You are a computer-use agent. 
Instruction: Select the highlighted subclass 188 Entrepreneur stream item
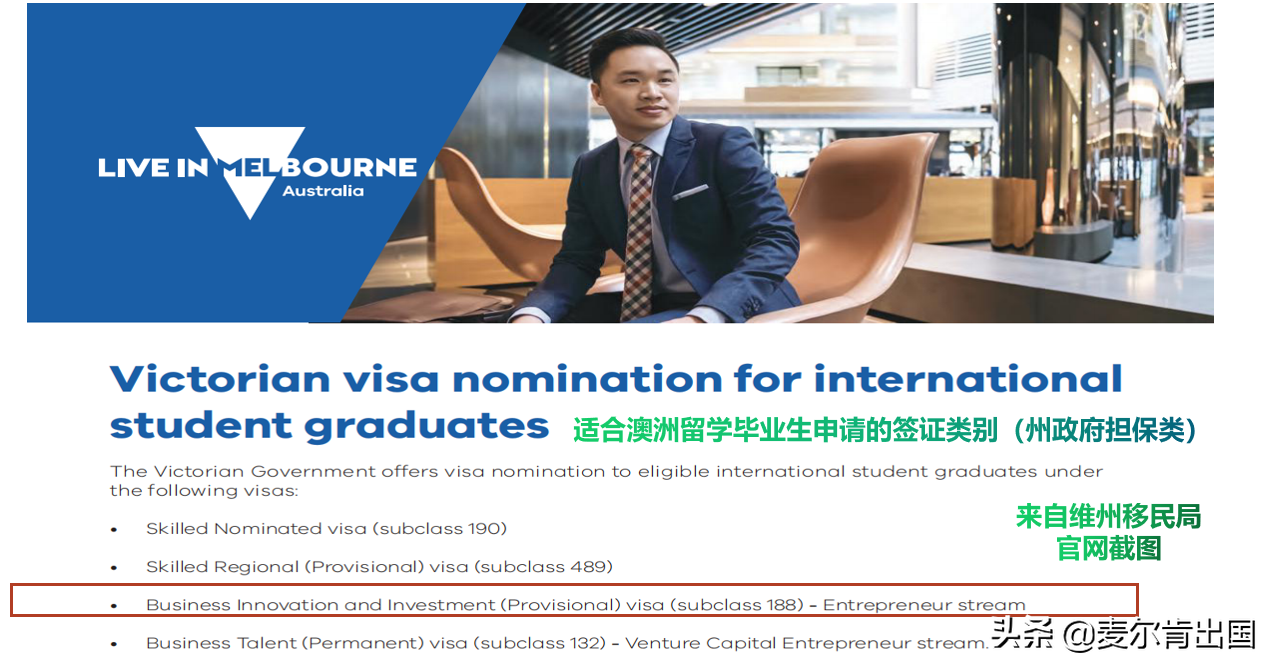click(585, 604)
